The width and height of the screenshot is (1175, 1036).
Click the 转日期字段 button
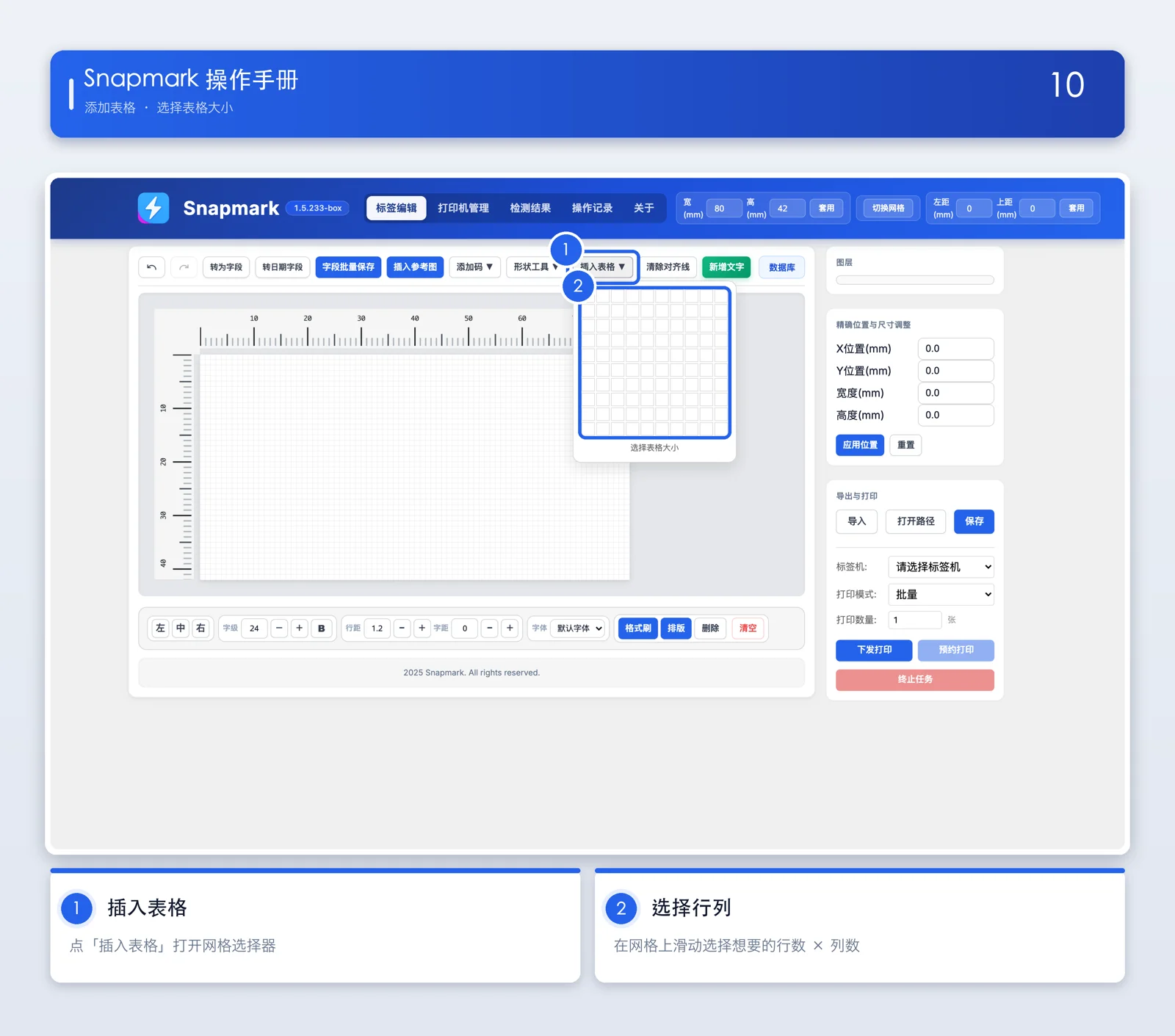(x=283, y=267)
